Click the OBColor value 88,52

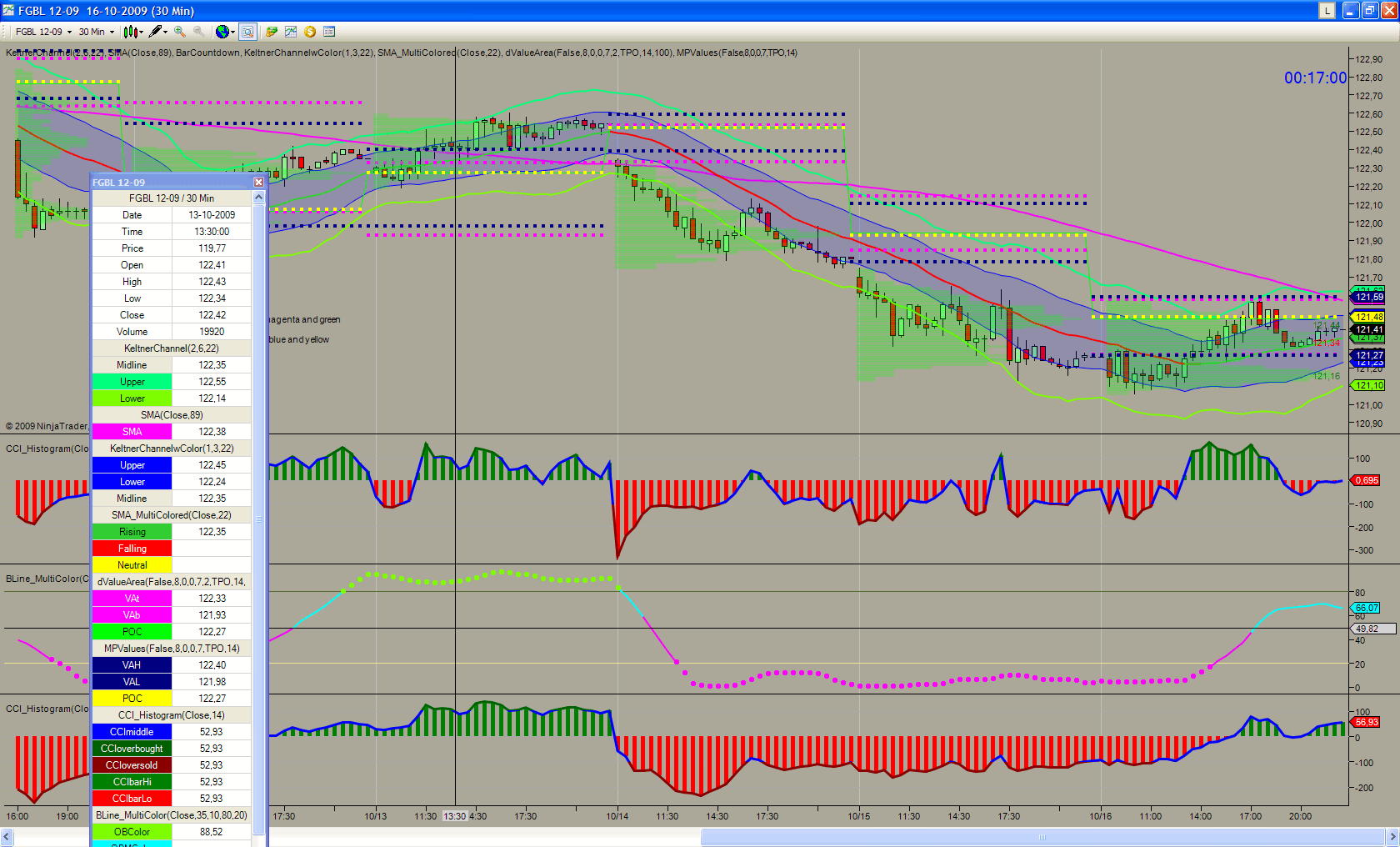(x=212, y=832)
